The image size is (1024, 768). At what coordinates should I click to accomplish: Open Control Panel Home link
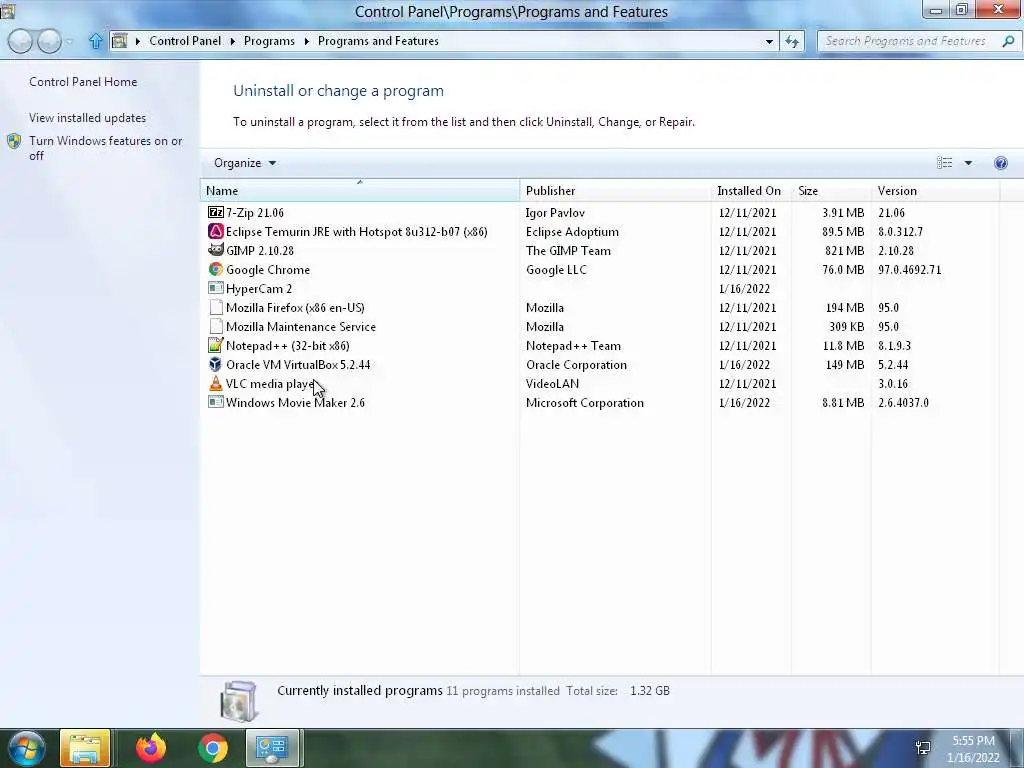click(x=83, y=82)
